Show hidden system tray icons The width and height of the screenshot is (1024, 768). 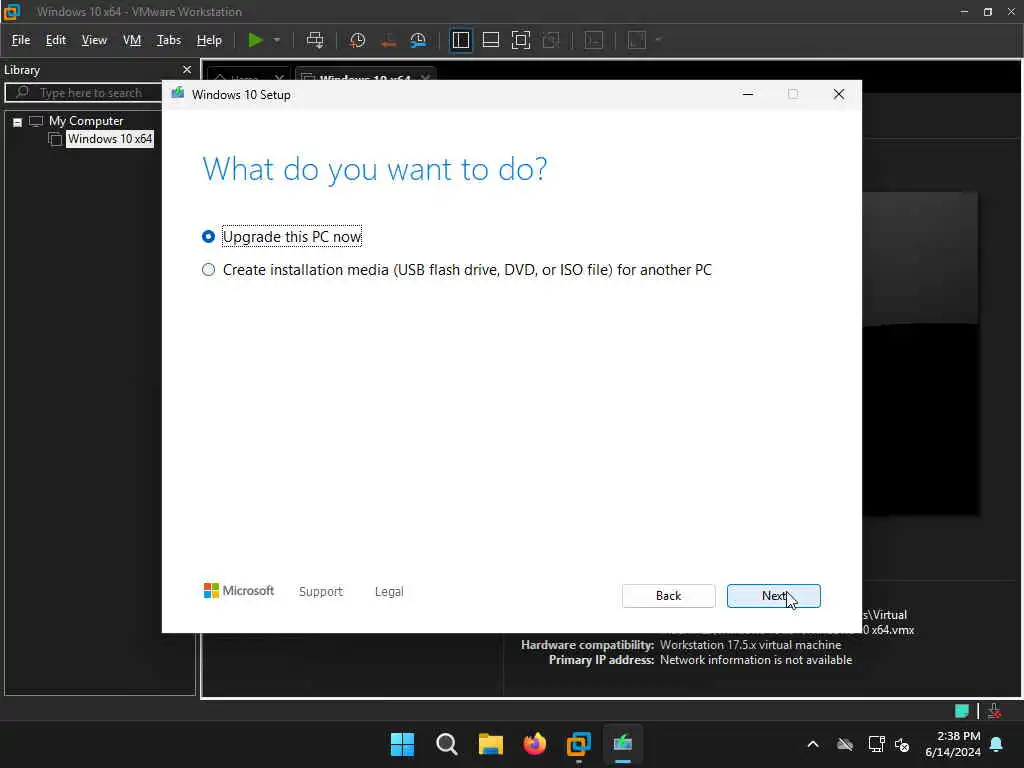813,744
